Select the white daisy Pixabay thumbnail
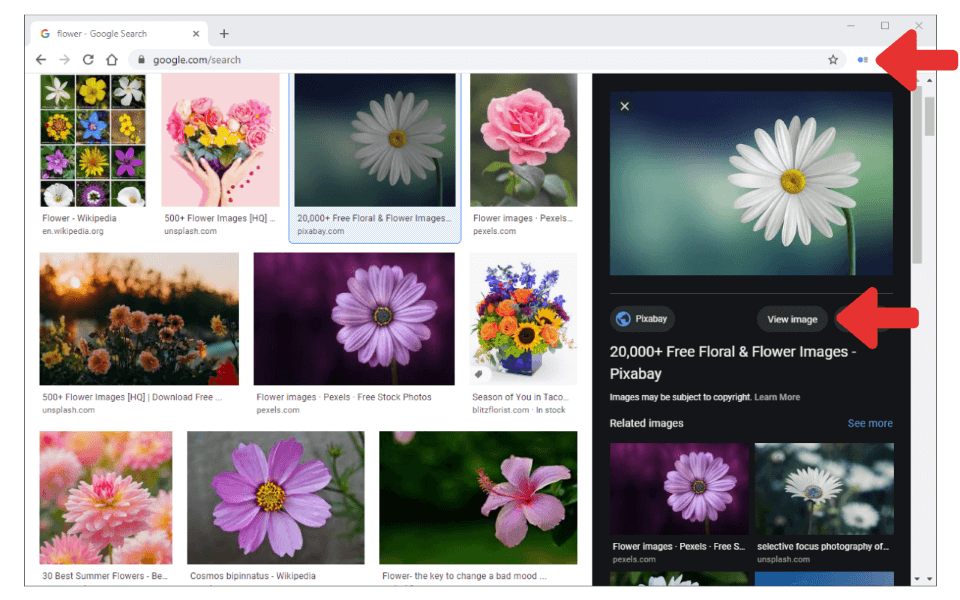This screenshot has width=960, height=600. [x=375, y=140]
